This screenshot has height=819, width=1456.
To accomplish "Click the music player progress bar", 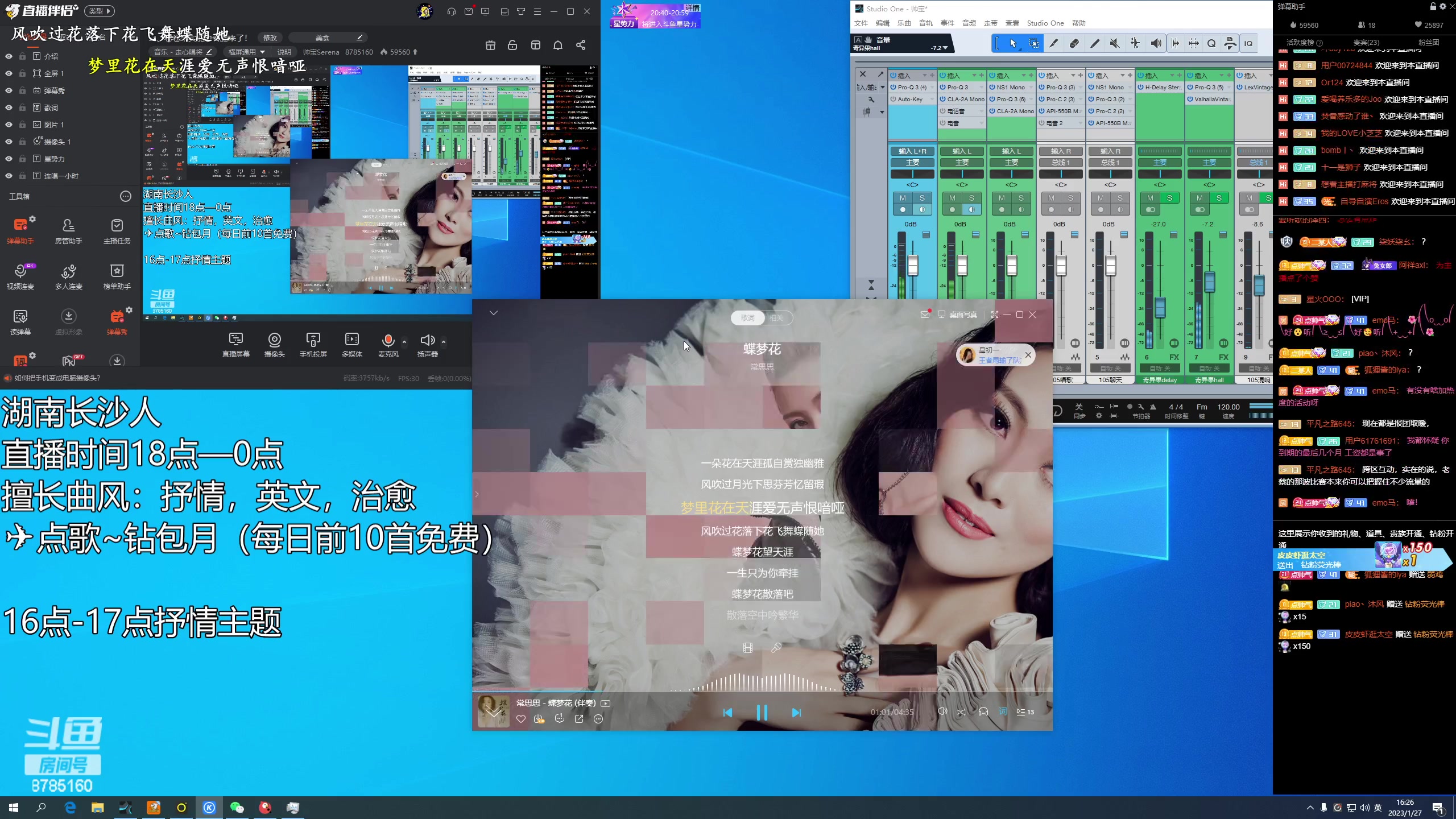I will pyautogui.click(x=762, y=692).
